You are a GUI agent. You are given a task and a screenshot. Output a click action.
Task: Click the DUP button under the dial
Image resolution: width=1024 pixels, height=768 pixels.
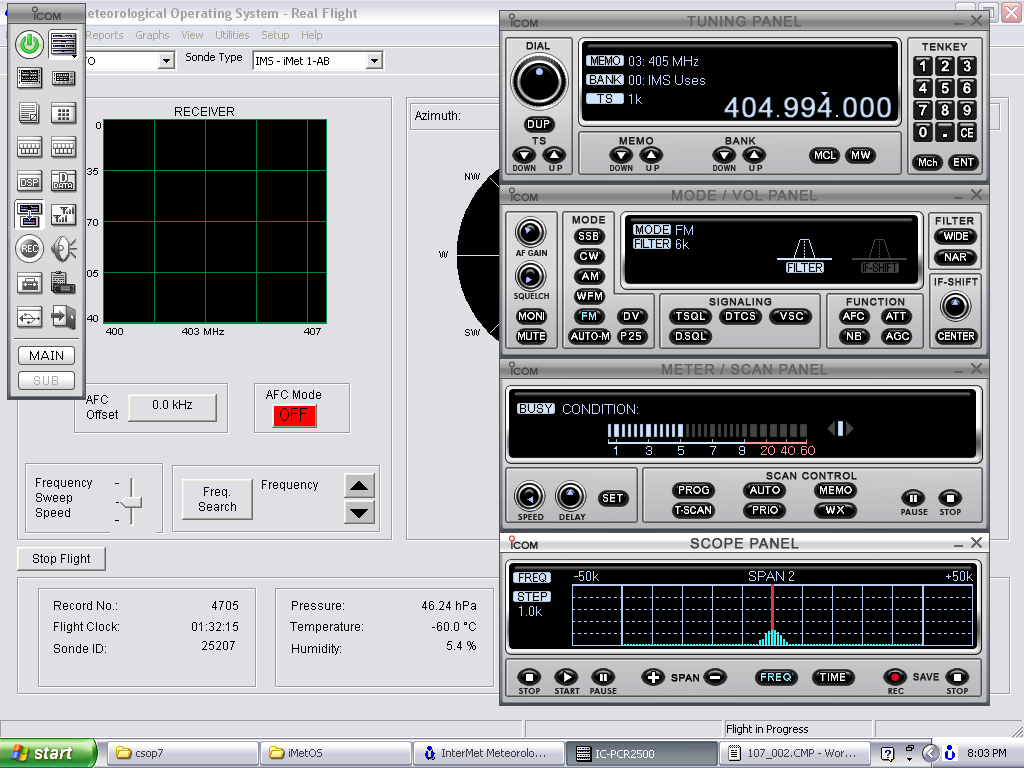pyautogui.click(x=538, y=124)
